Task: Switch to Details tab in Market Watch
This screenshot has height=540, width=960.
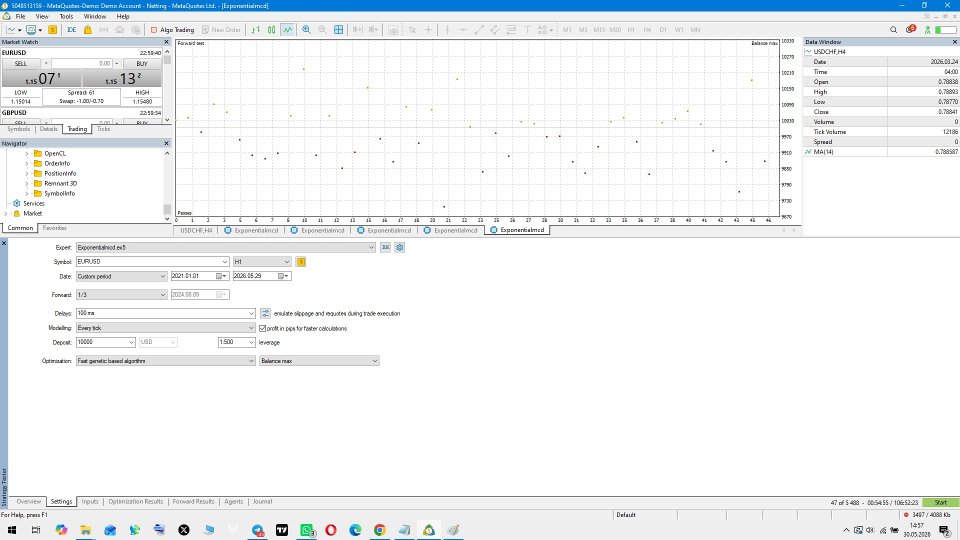Action: [x=48, y=129]
